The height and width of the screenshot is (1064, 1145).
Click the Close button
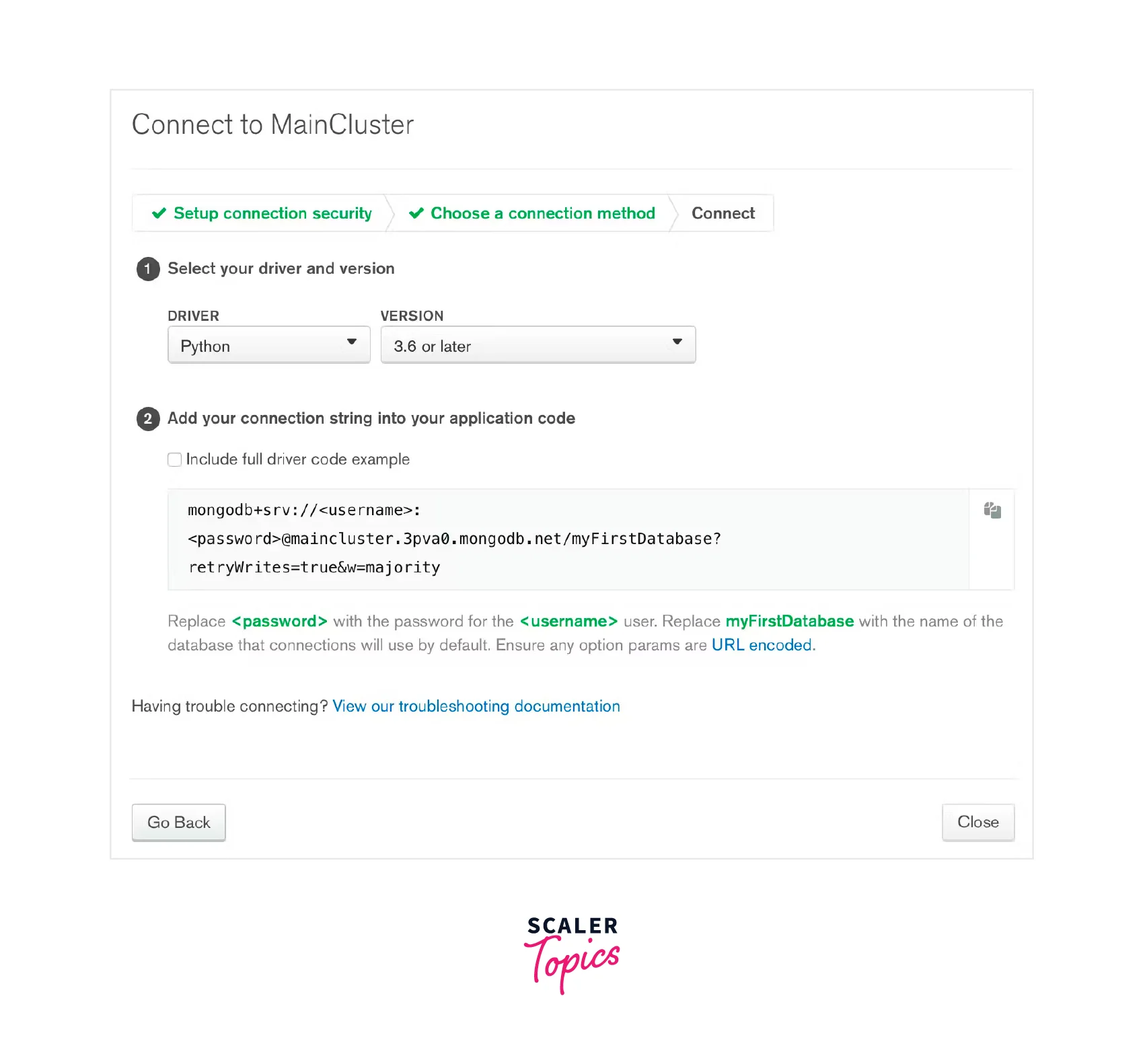click(x=977, y=823)
